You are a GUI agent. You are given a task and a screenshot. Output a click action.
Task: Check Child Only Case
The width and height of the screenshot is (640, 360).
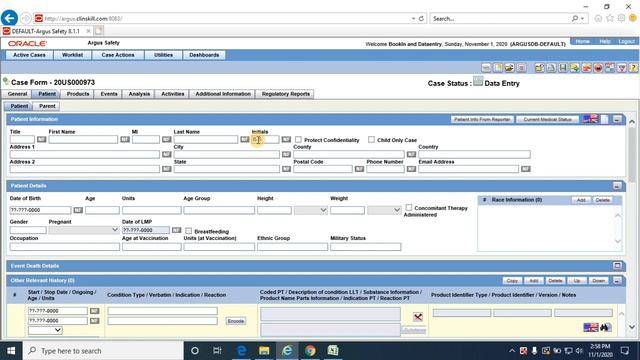[x=371, y=140]
